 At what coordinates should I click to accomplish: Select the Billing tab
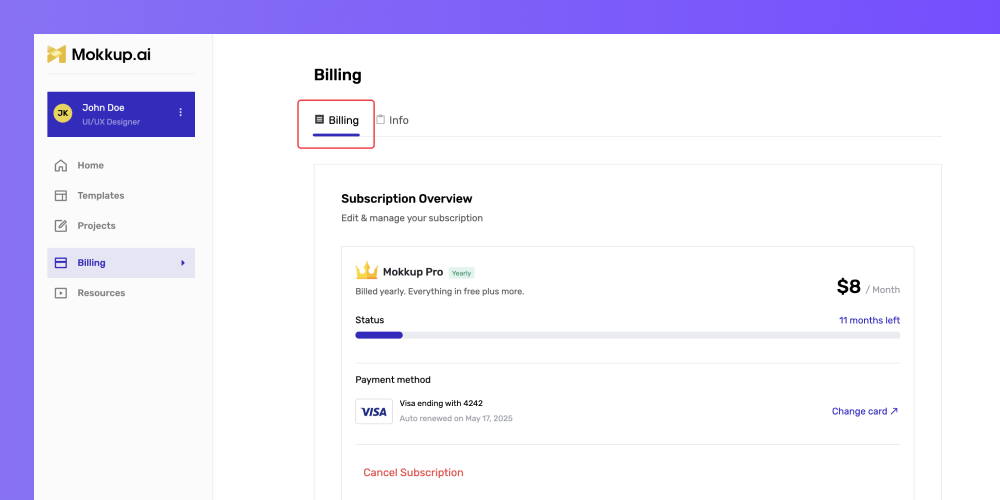pyautogui.click(x=337, y=120)
